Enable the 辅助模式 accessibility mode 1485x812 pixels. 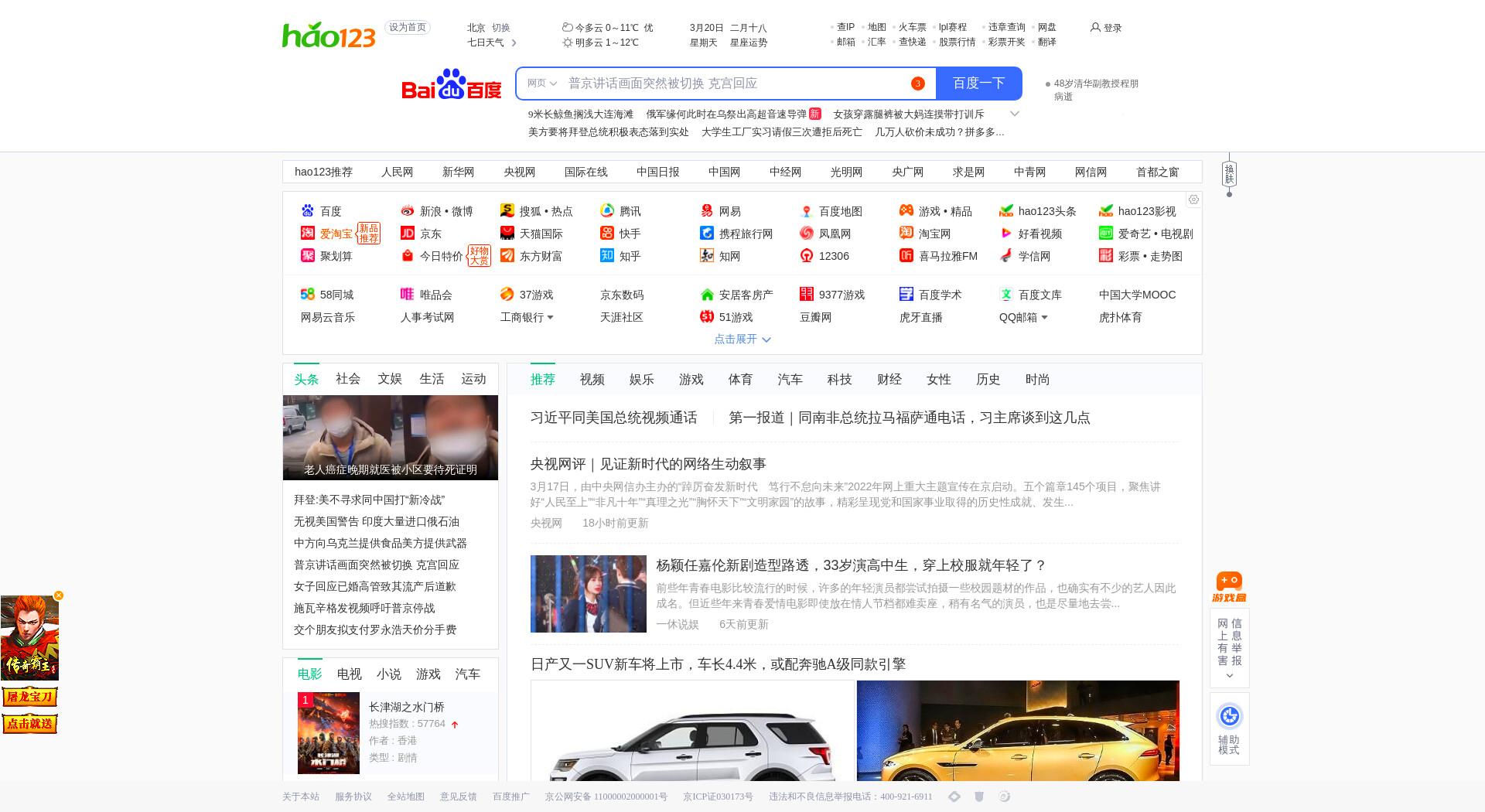1229,729
